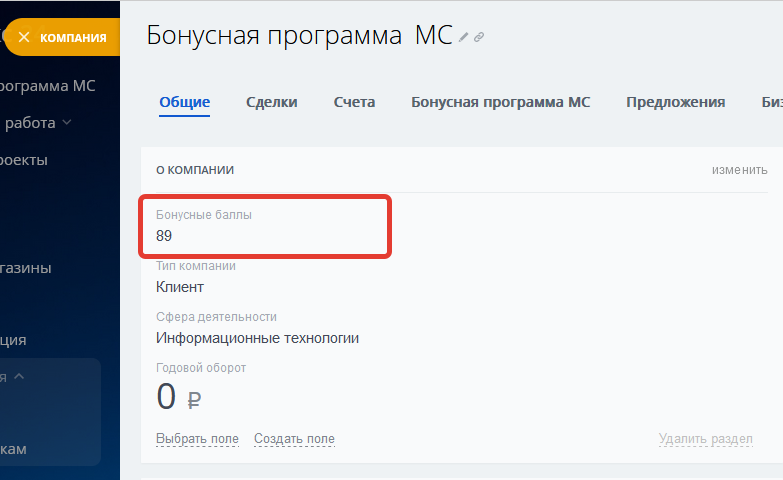Collapse the sidebar group with up chevron
The image size is (783, 480).
(x=18, y=377)
